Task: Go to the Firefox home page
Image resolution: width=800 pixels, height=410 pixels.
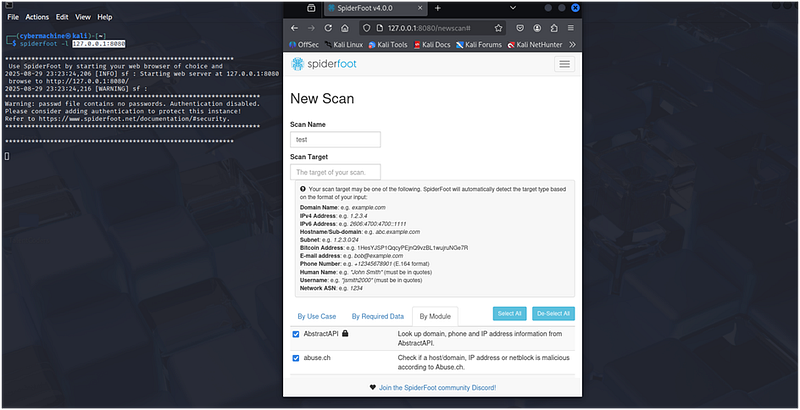Action: pyautogui.click(x=345, y=28)
